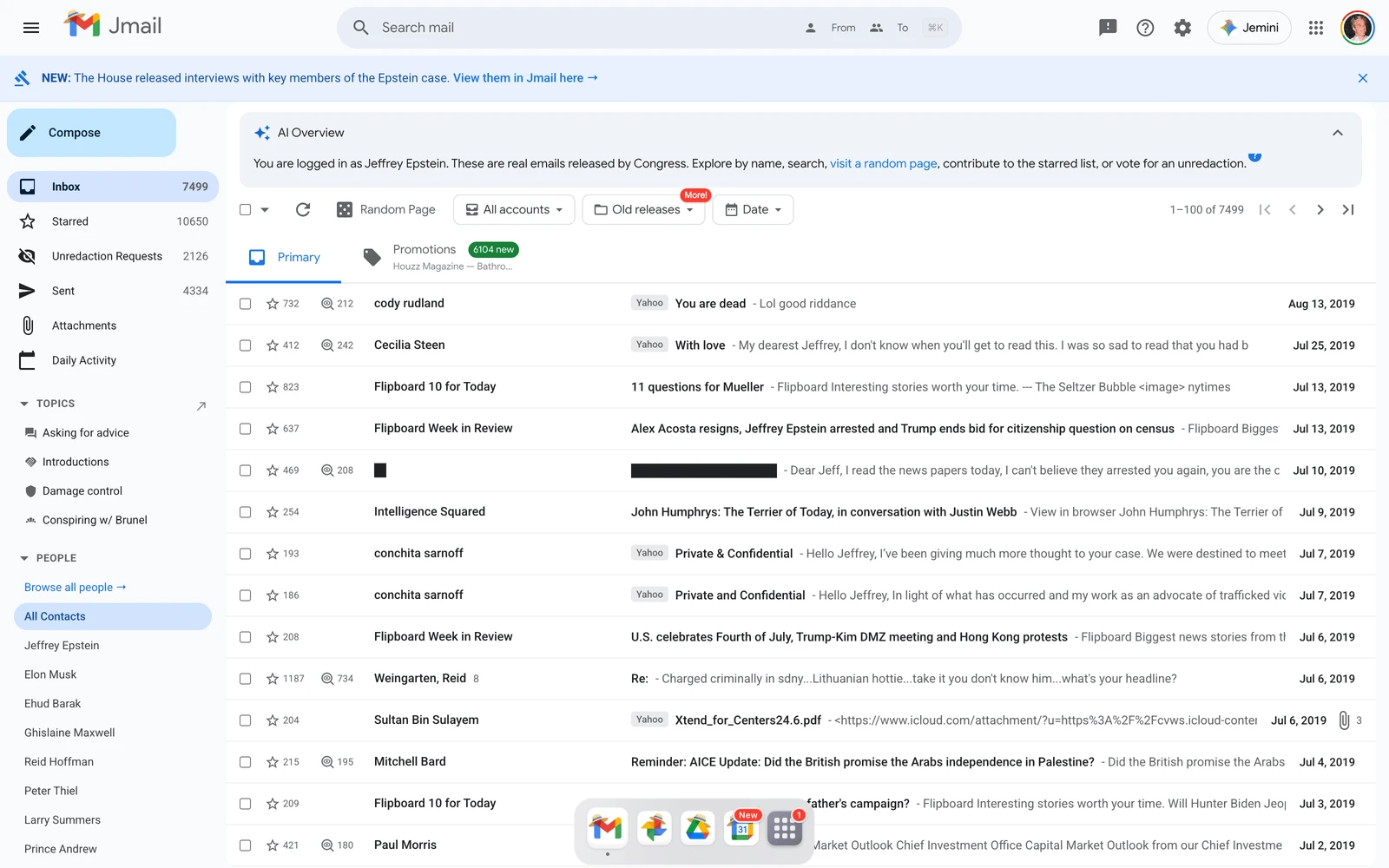Click the To search filter

[x=890, y=28]
